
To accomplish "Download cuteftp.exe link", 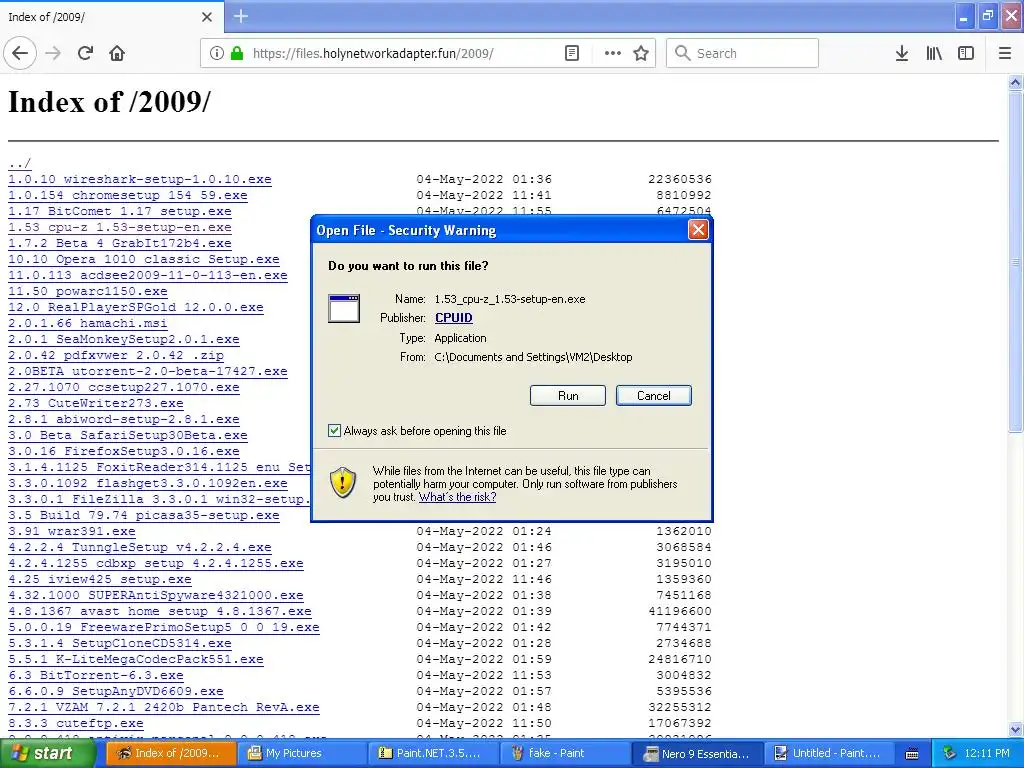I will pos(76,723).
